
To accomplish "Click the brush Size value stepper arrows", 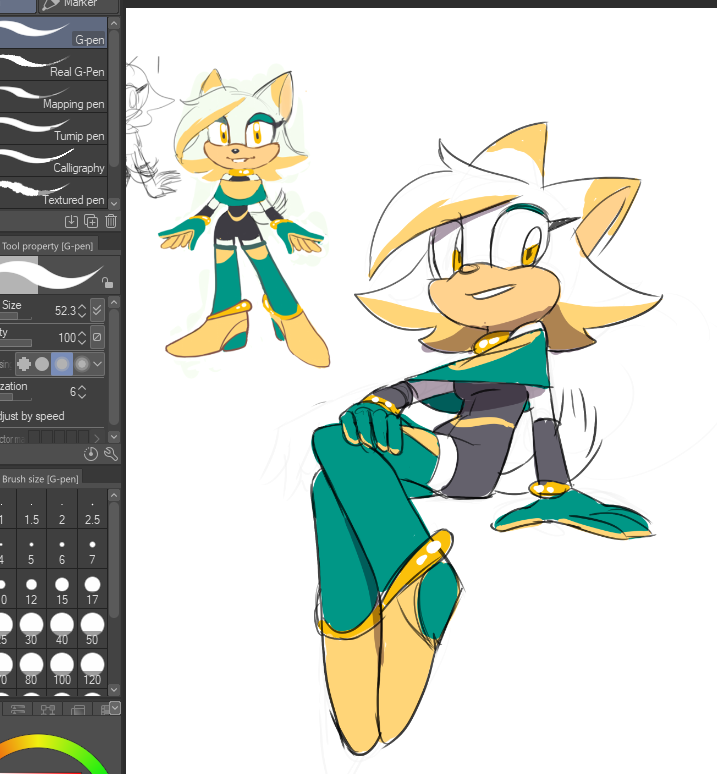I will point(82,310).
